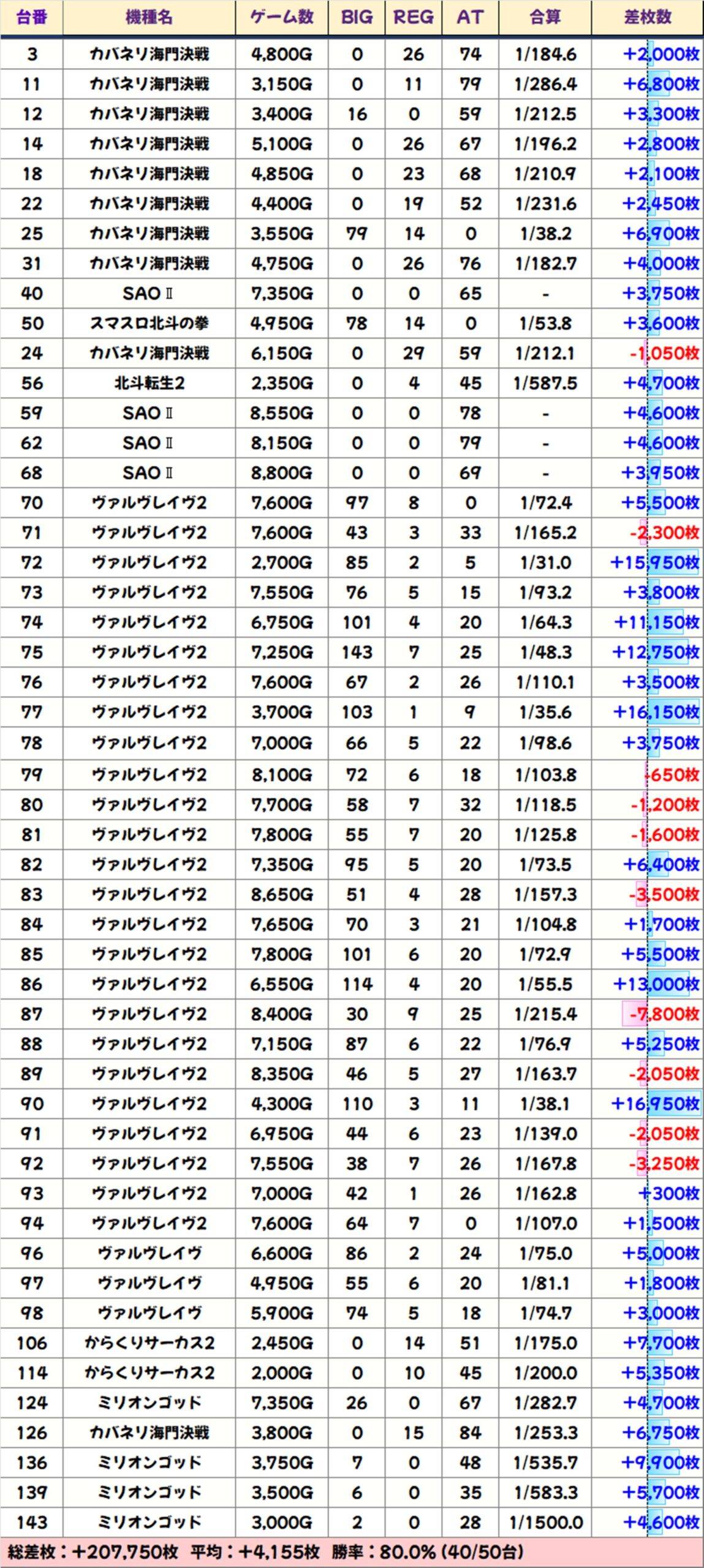Select the -1,050枚 value in row 24

pos(665,353)
